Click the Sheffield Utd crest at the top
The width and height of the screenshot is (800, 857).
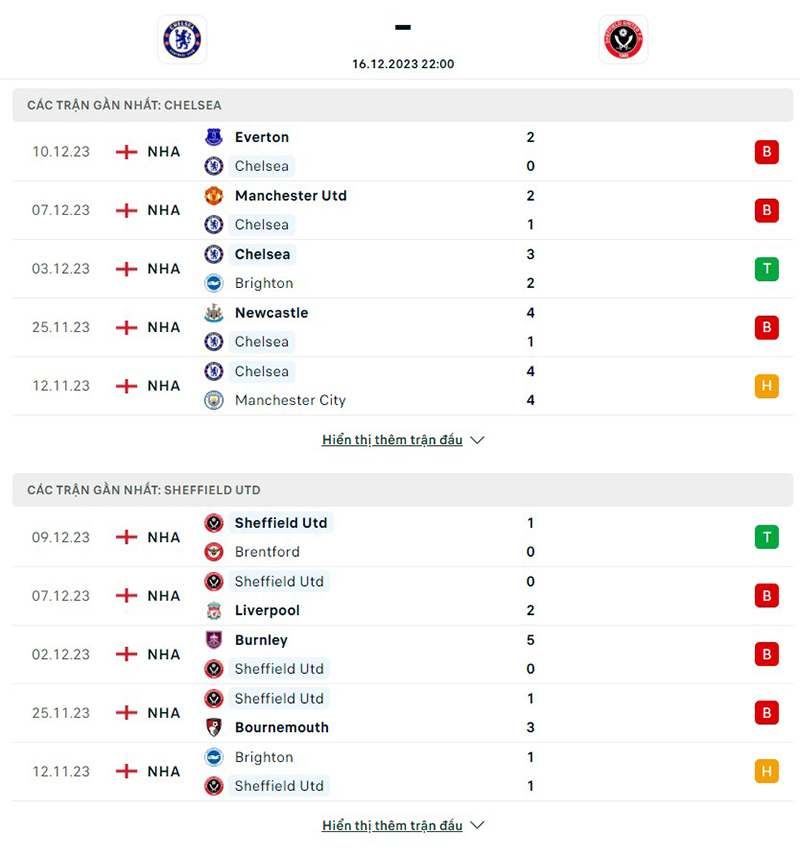[623, 40]
